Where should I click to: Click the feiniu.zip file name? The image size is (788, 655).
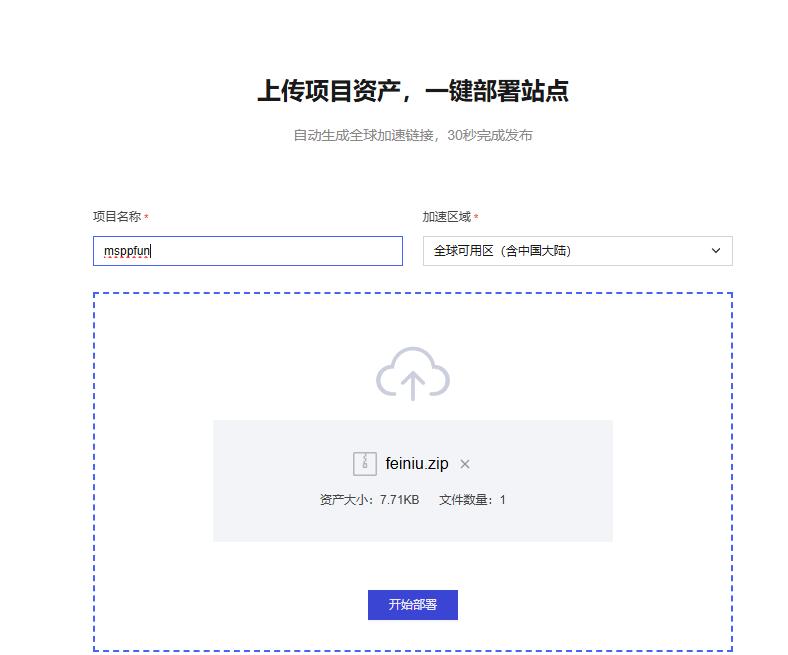[417, 463]
